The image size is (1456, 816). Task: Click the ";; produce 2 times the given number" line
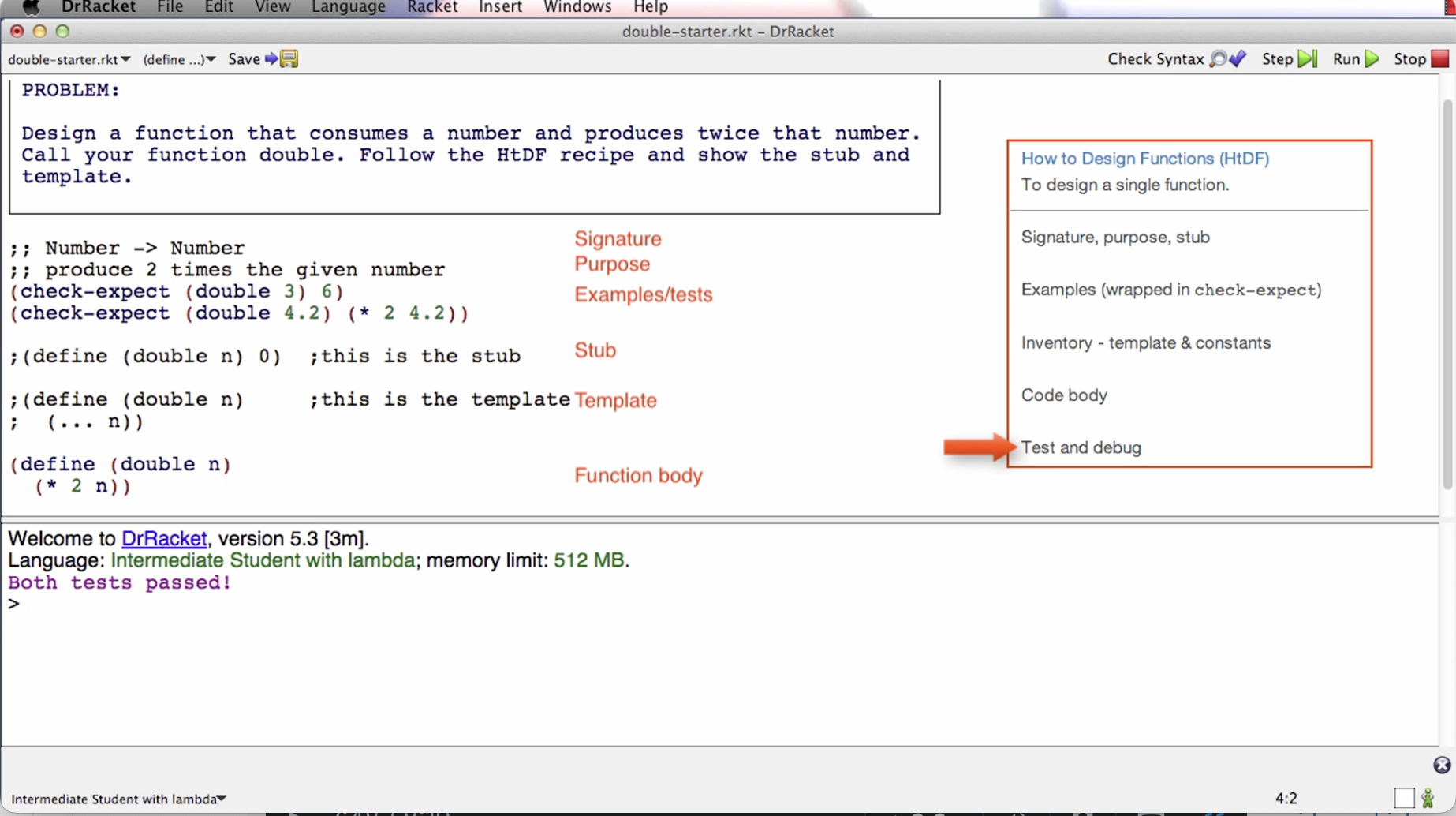pyautogui.click(x=227, y=270)
